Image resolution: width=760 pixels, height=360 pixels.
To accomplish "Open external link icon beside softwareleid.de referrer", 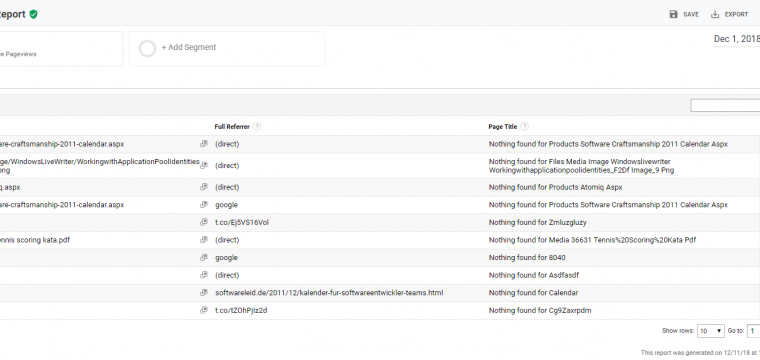I will tap(204, 293).
